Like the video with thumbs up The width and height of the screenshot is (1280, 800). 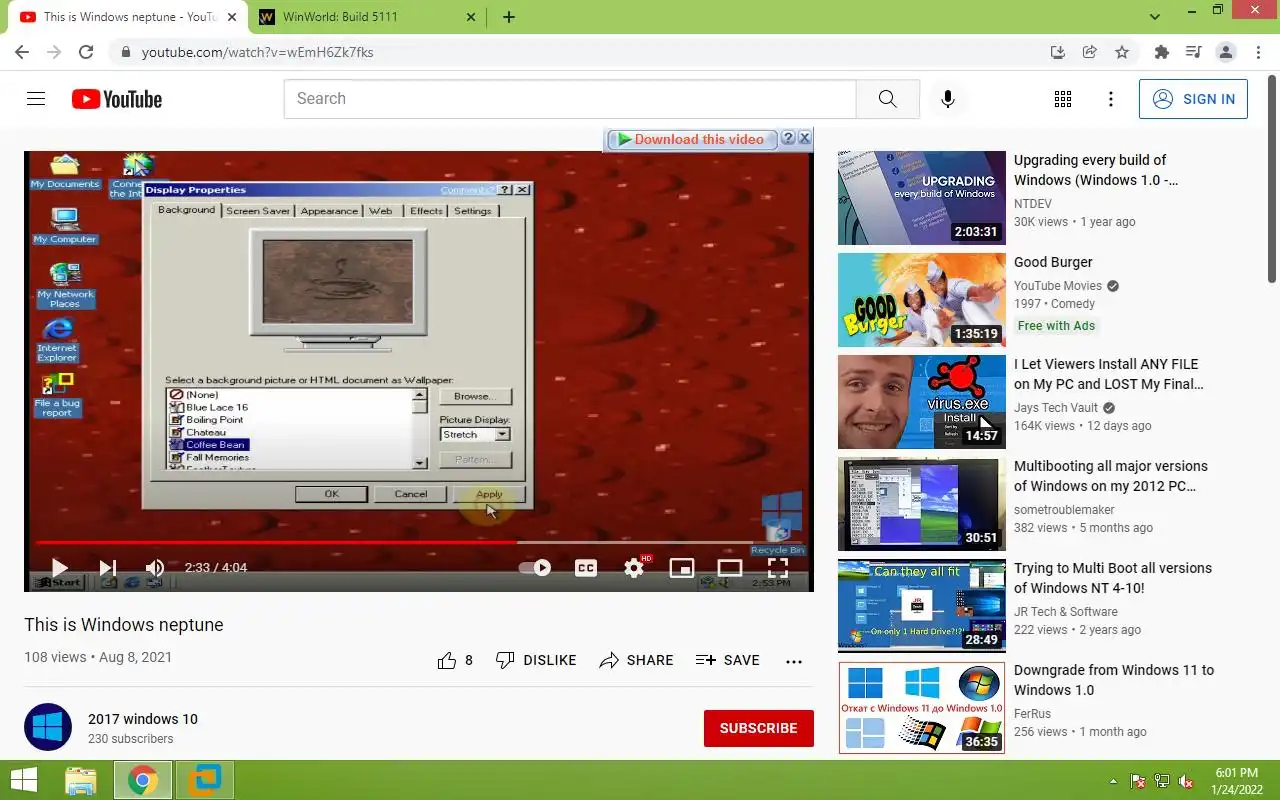click(x=455, y=660)
